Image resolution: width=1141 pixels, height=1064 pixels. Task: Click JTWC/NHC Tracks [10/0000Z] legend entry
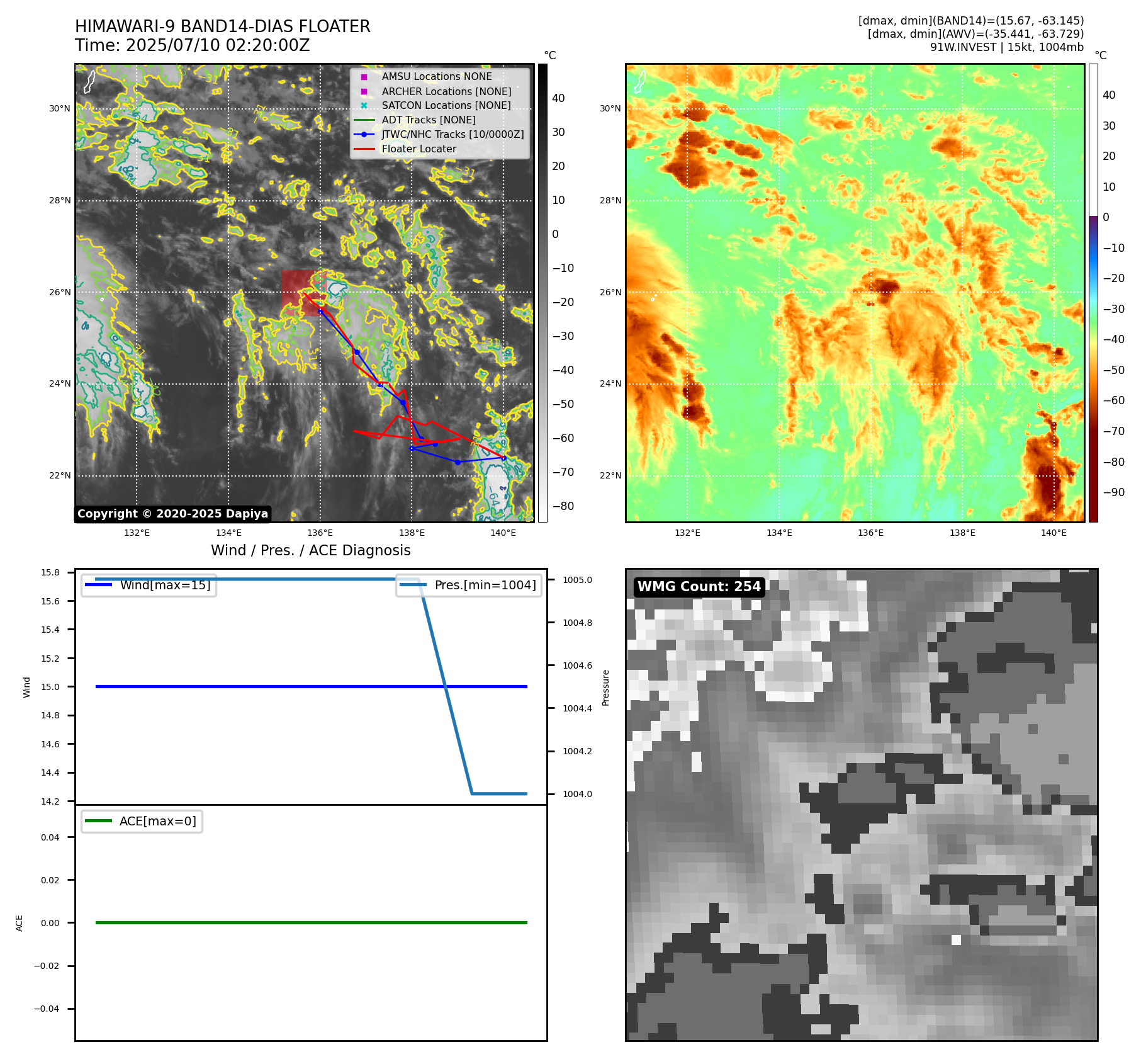[x=452, y=134]
